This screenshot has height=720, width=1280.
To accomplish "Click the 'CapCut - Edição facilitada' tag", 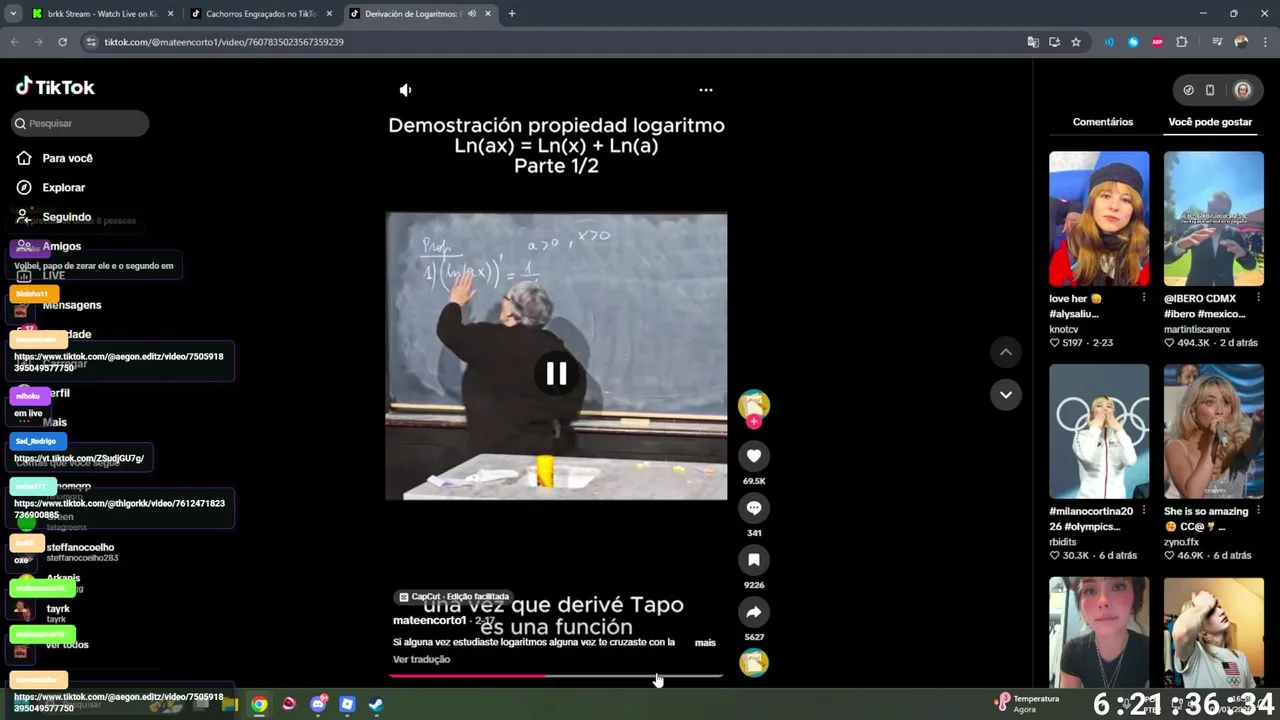I will coord(454,597).
